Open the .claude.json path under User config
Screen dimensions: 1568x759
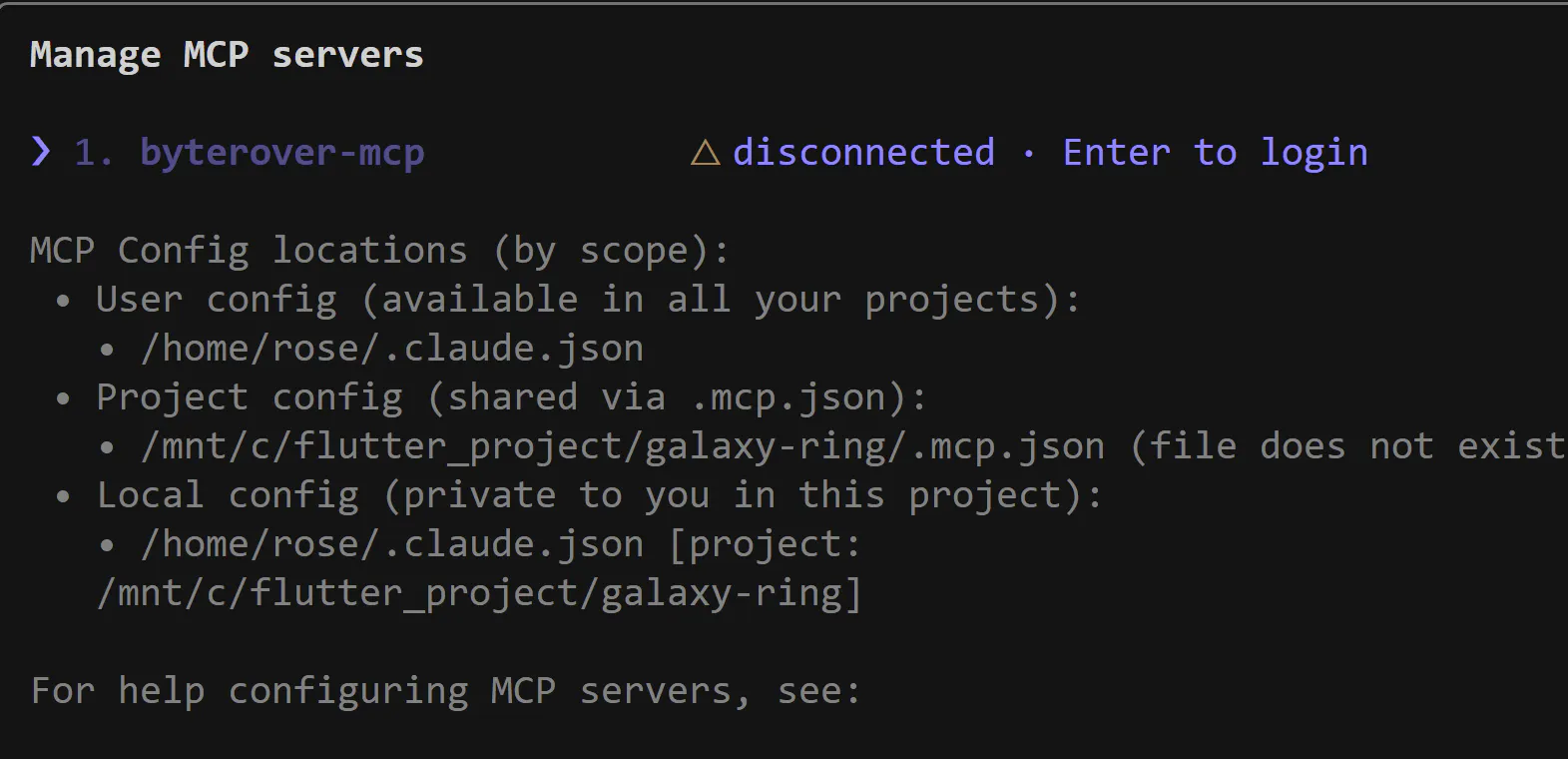pyautogui.click(x=391, y=349)
